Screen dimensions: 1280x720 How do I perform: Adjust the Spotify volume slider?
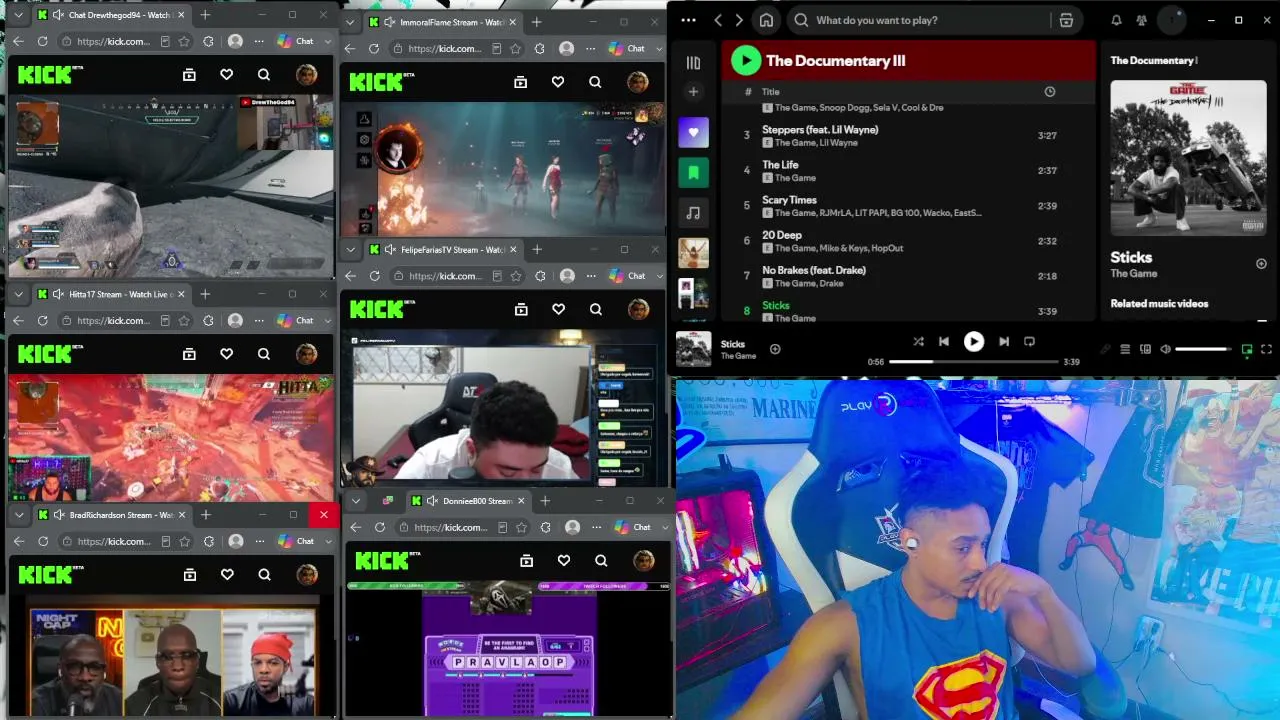tap(1203, 349)
